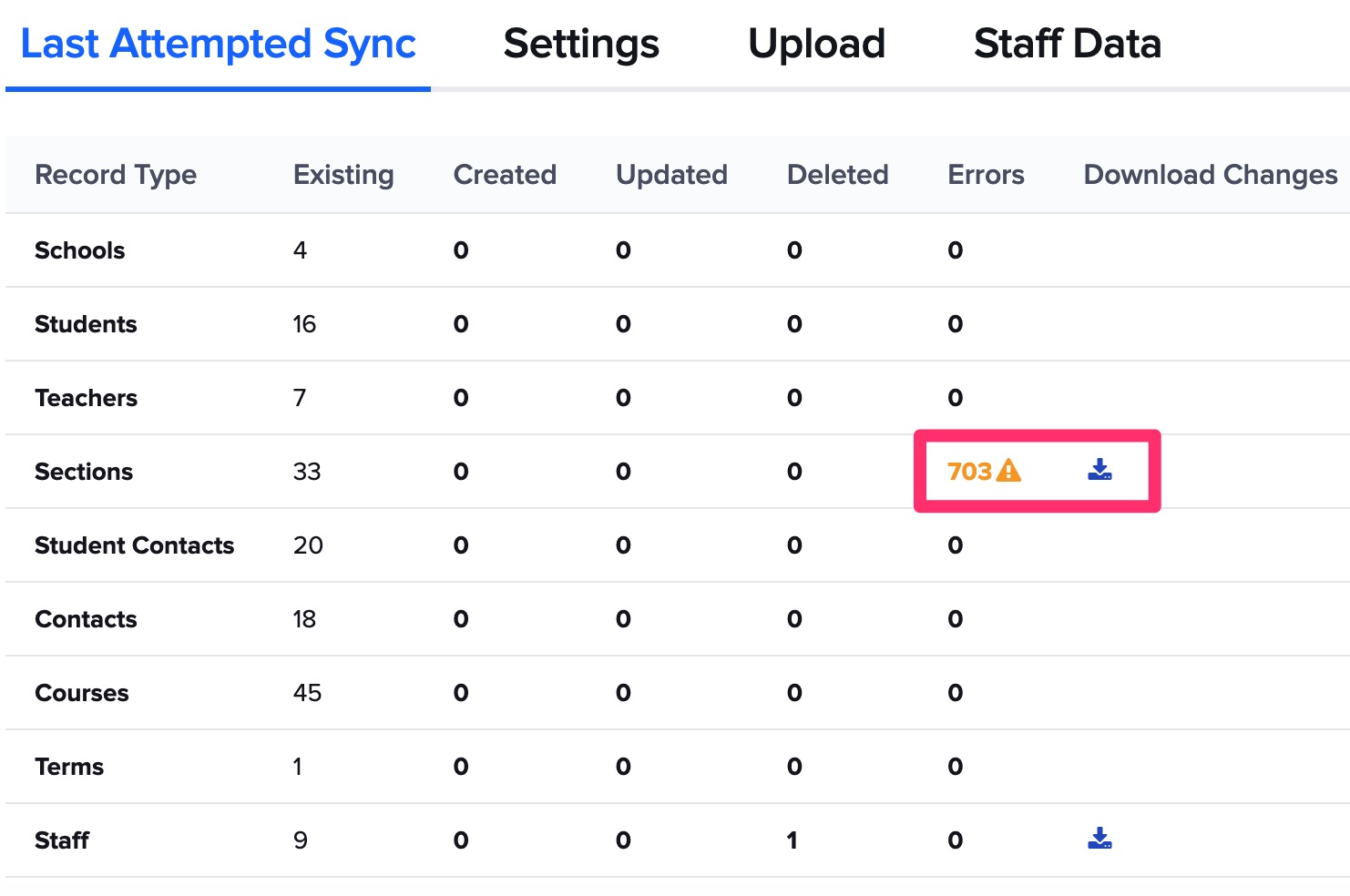Click the Students record type label
Image resolution: width=1350 pixels, height=896 pixels.
click(x=86, y=324)
